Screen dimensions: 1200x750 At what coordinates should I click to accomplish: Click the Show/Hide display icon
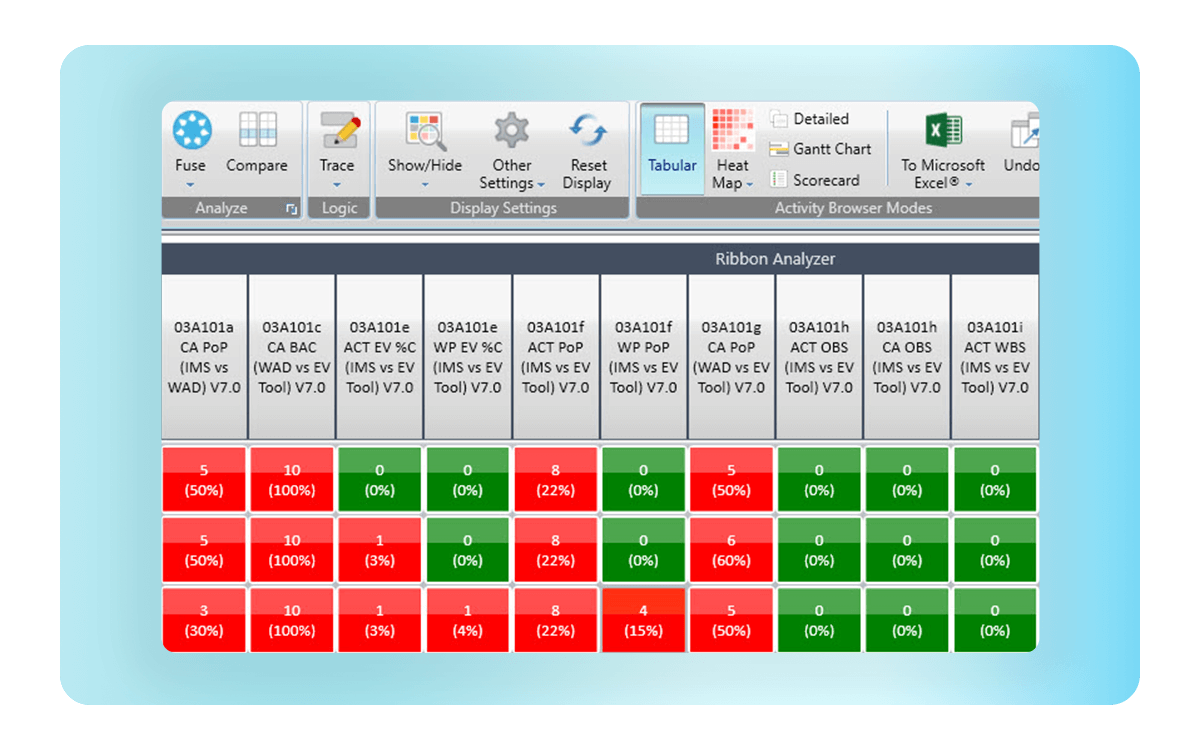coord(424,135)
